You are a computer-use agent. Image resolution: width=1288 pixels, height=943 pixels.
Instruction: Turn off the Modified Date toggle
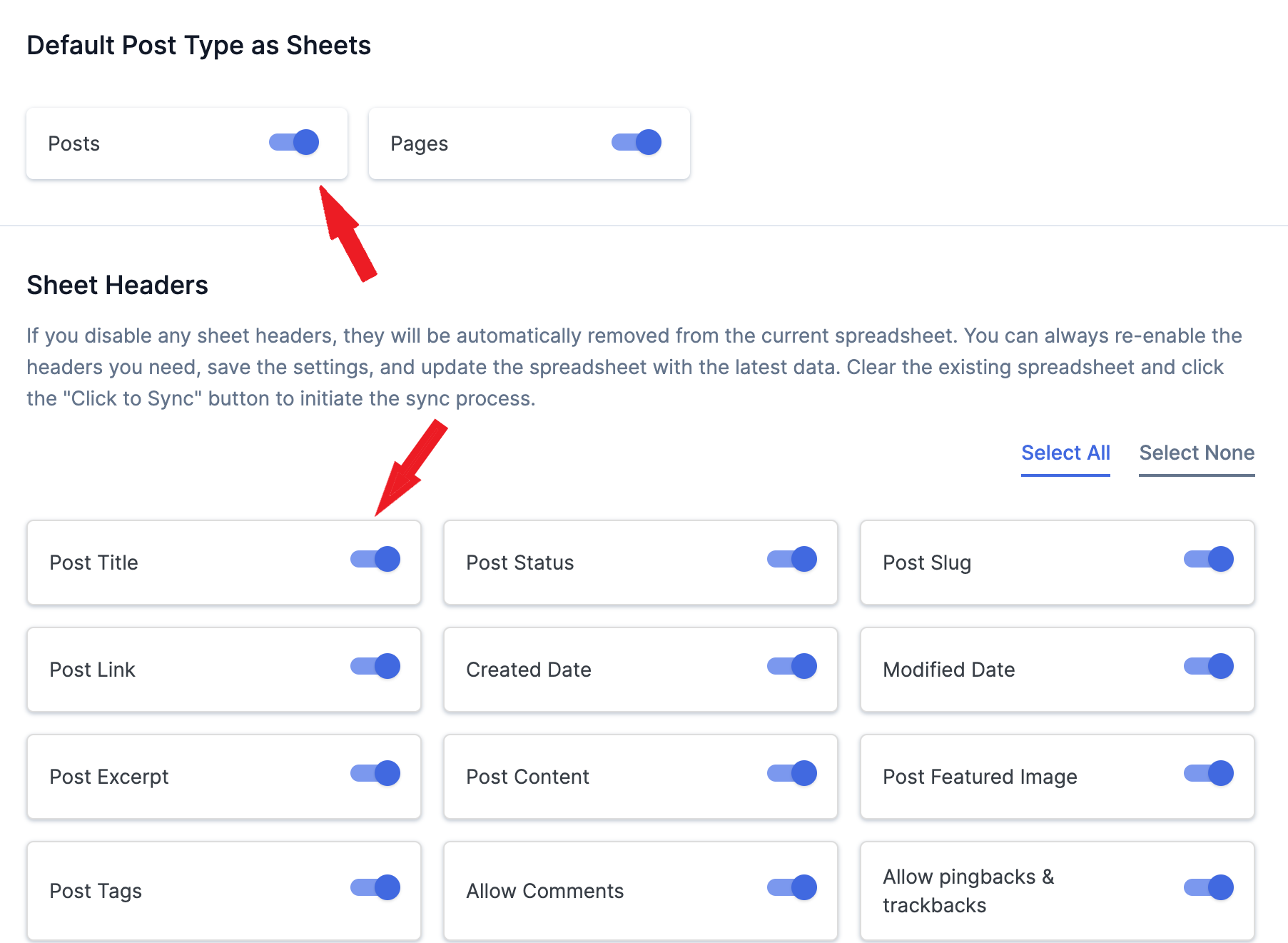[x=1207, y=666]
